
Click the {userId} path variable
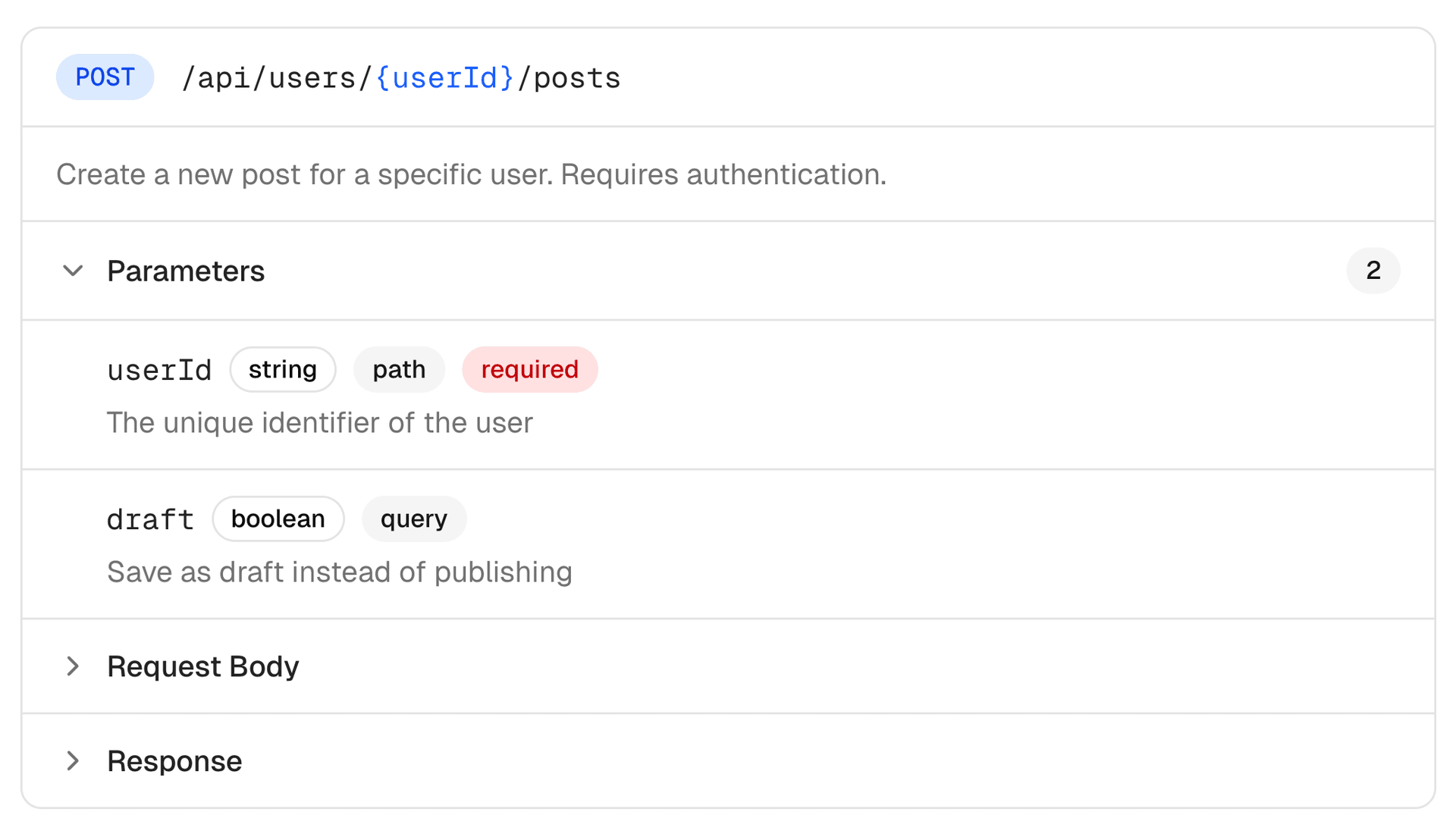(445, 78)
